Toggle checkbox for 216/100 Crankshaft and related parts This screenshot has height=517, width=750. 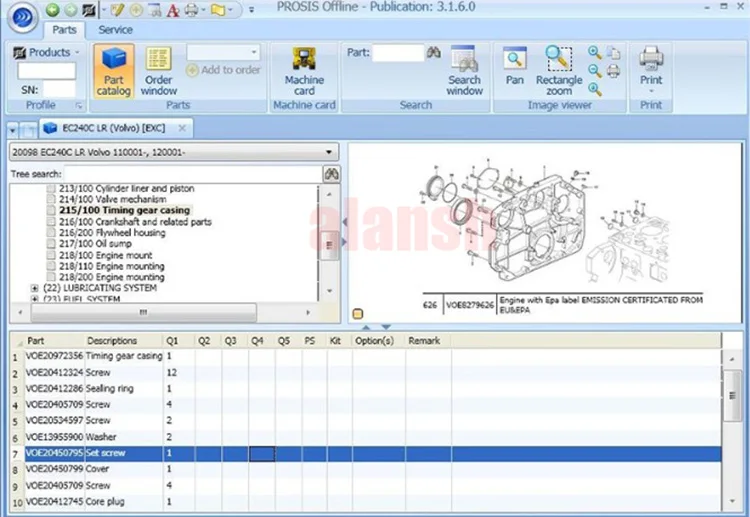click(51, 222)
